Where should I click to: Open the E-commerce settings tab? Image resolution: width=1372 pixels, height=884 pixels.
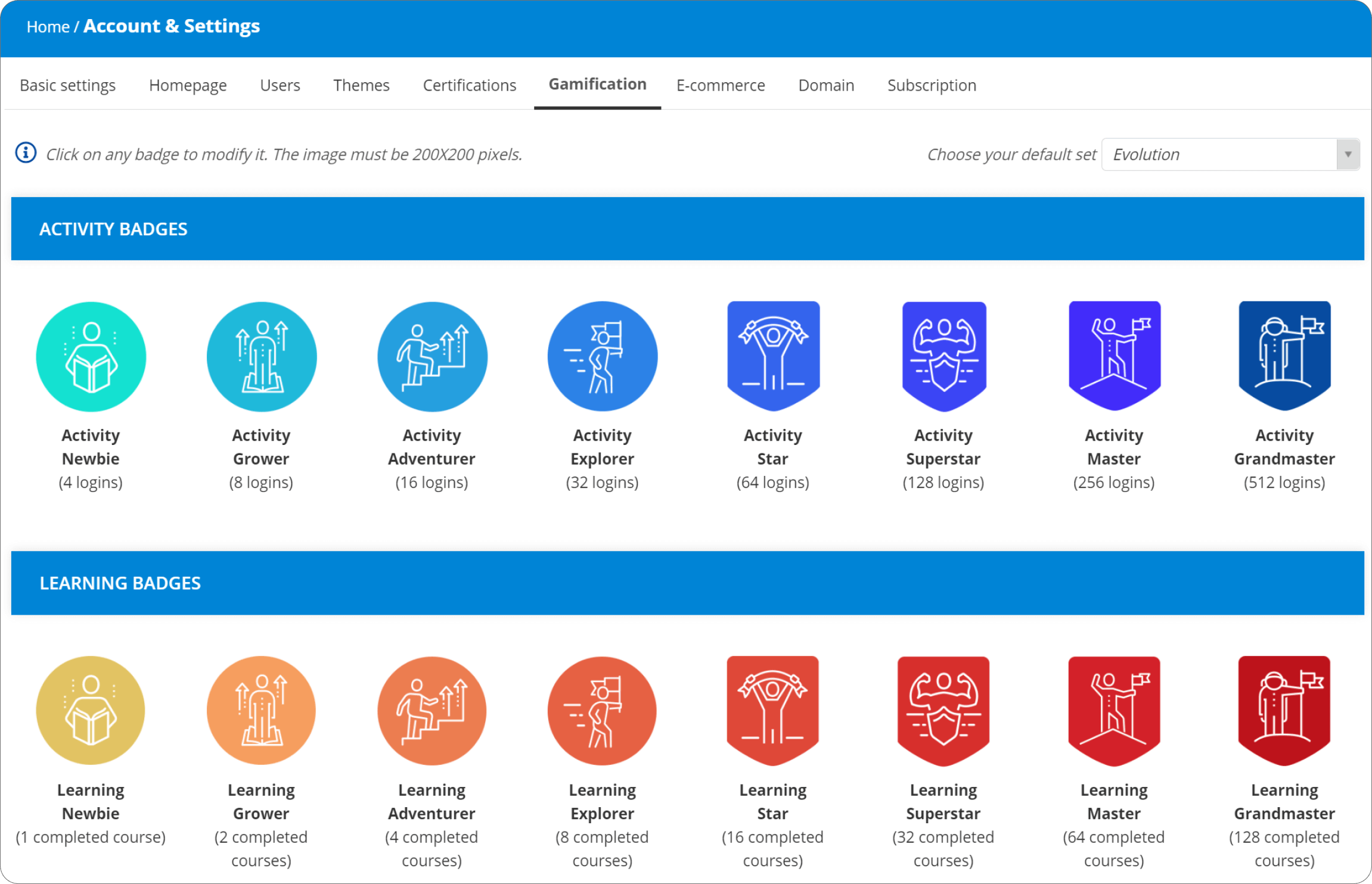pyautogui.click(x=721, y=85)
